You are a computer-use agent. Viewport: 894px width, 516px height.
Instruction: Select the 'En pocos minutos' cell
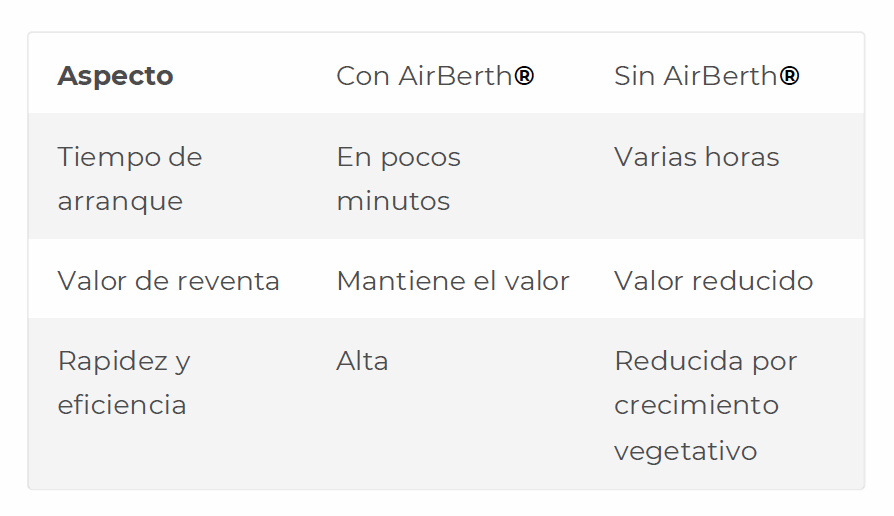pos(399,178)
